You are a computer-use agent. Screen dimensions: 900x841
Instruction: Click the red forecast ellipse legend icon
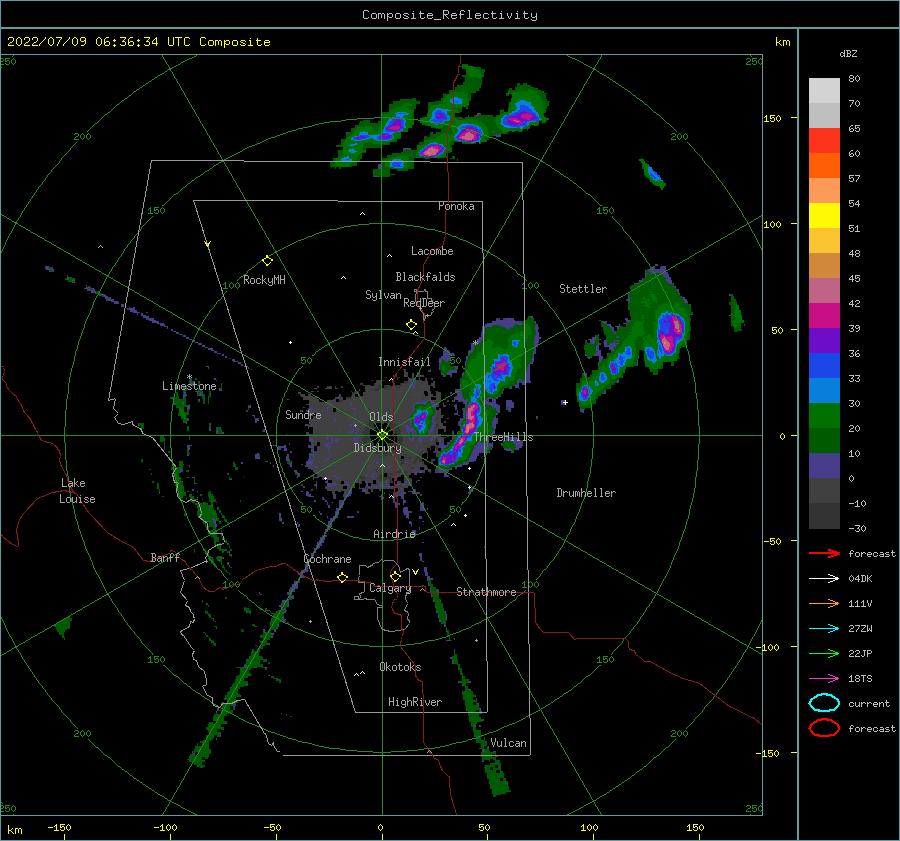824,728
